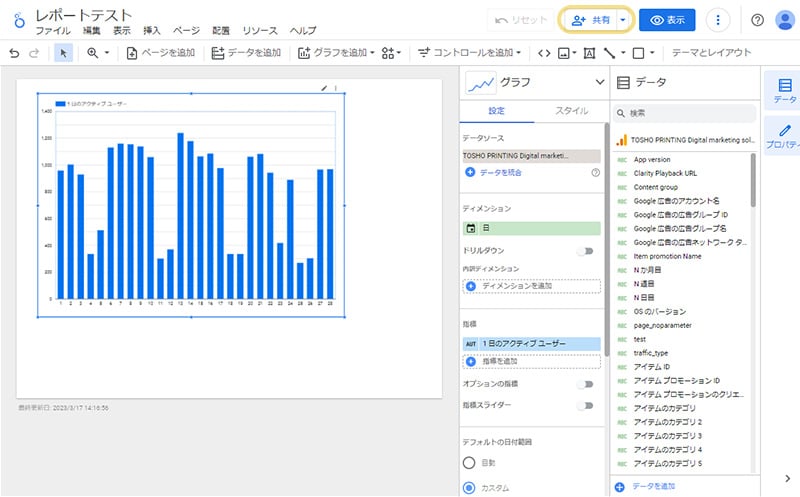Click the Looker Studio logo icon
Viewport: 800px width, 497px height.
[19, 21]
